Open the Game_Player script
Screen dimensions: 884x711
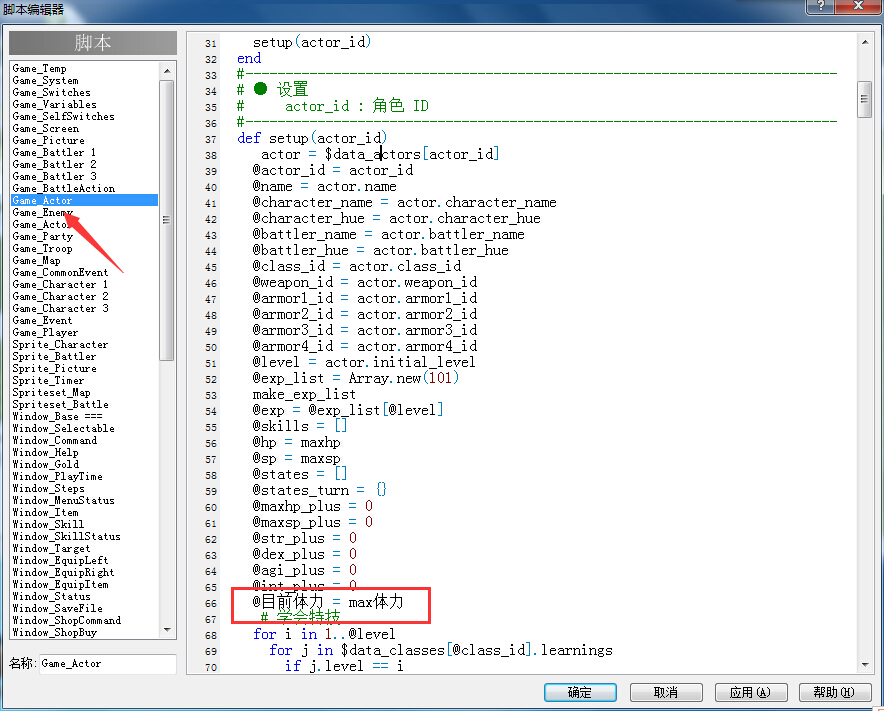coord(46,333)
